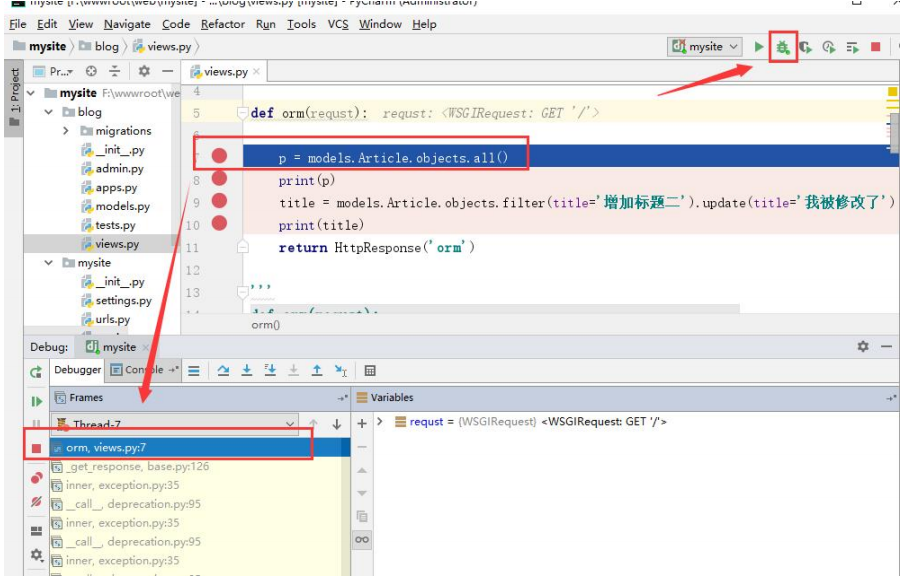Hide the Project tool window

168,71
